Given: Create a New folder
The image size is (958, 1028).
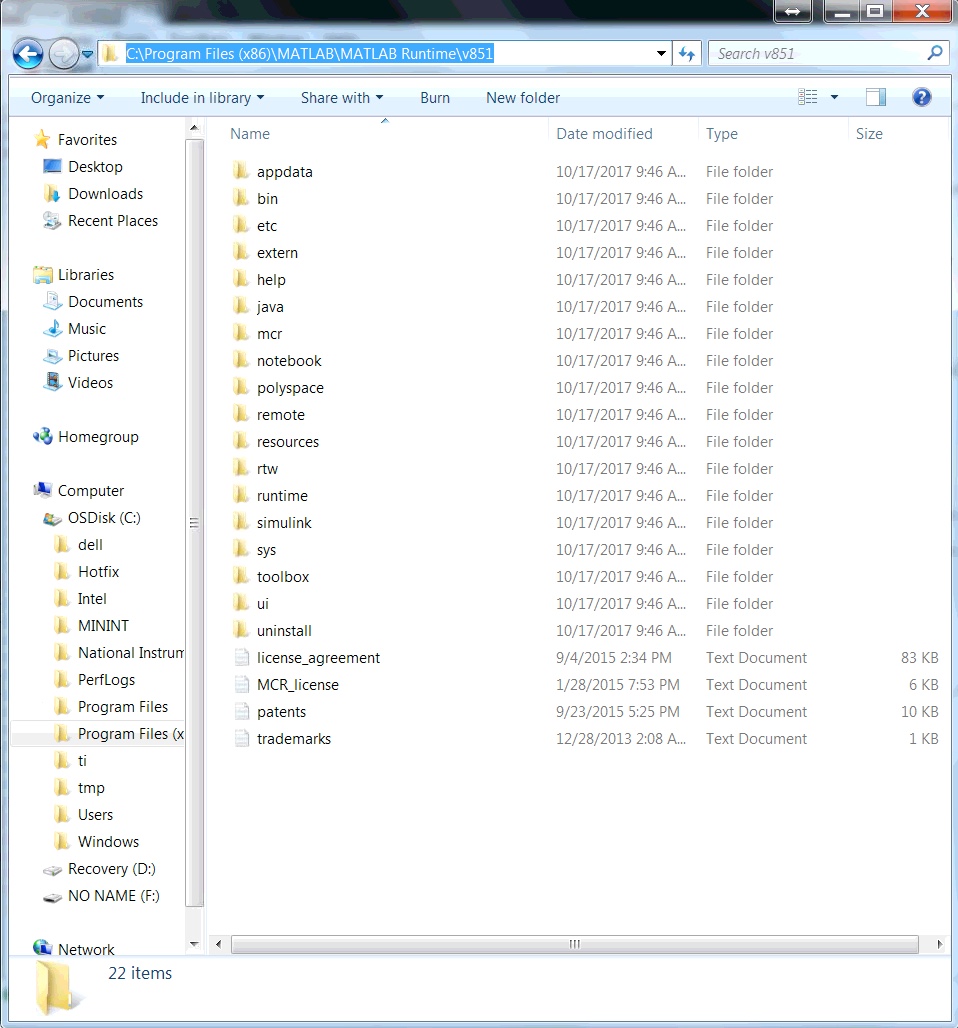Looking at the screenshot, I should 523,98.
